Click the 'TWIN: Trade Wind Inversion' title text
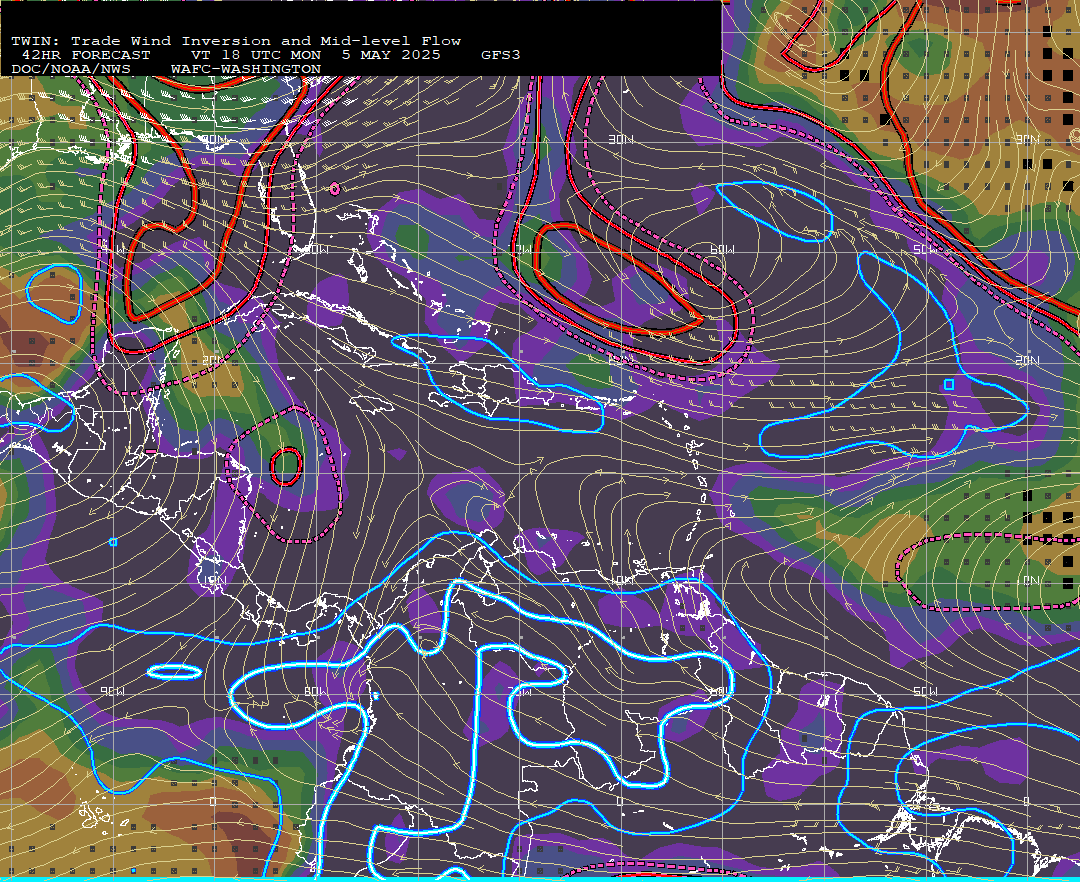1080x882 pixels. click(x=140, y=41)
